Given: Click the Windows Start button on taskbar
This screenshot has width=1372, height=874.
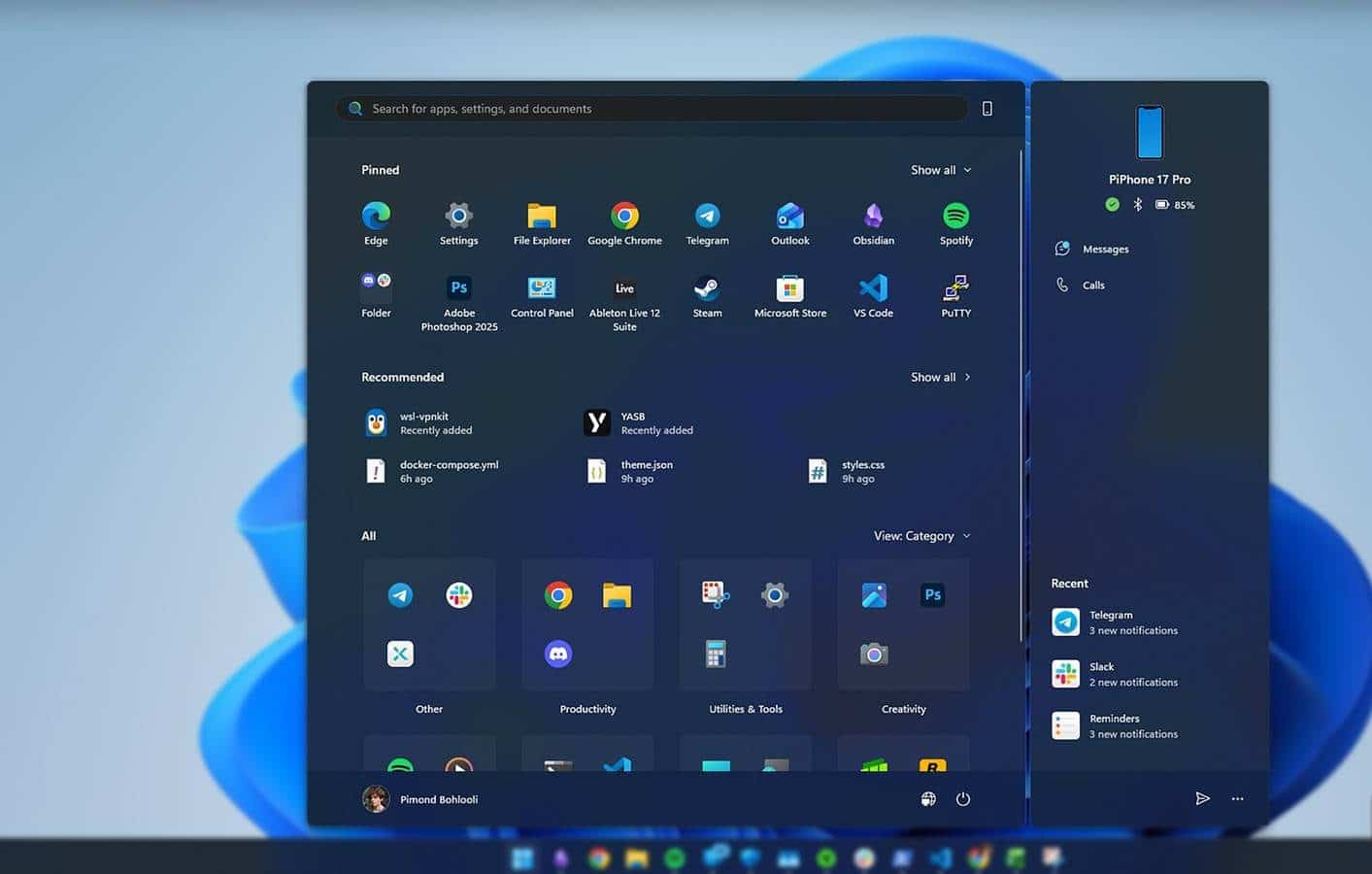Looking at the screenshot, I should click(522, 858).
